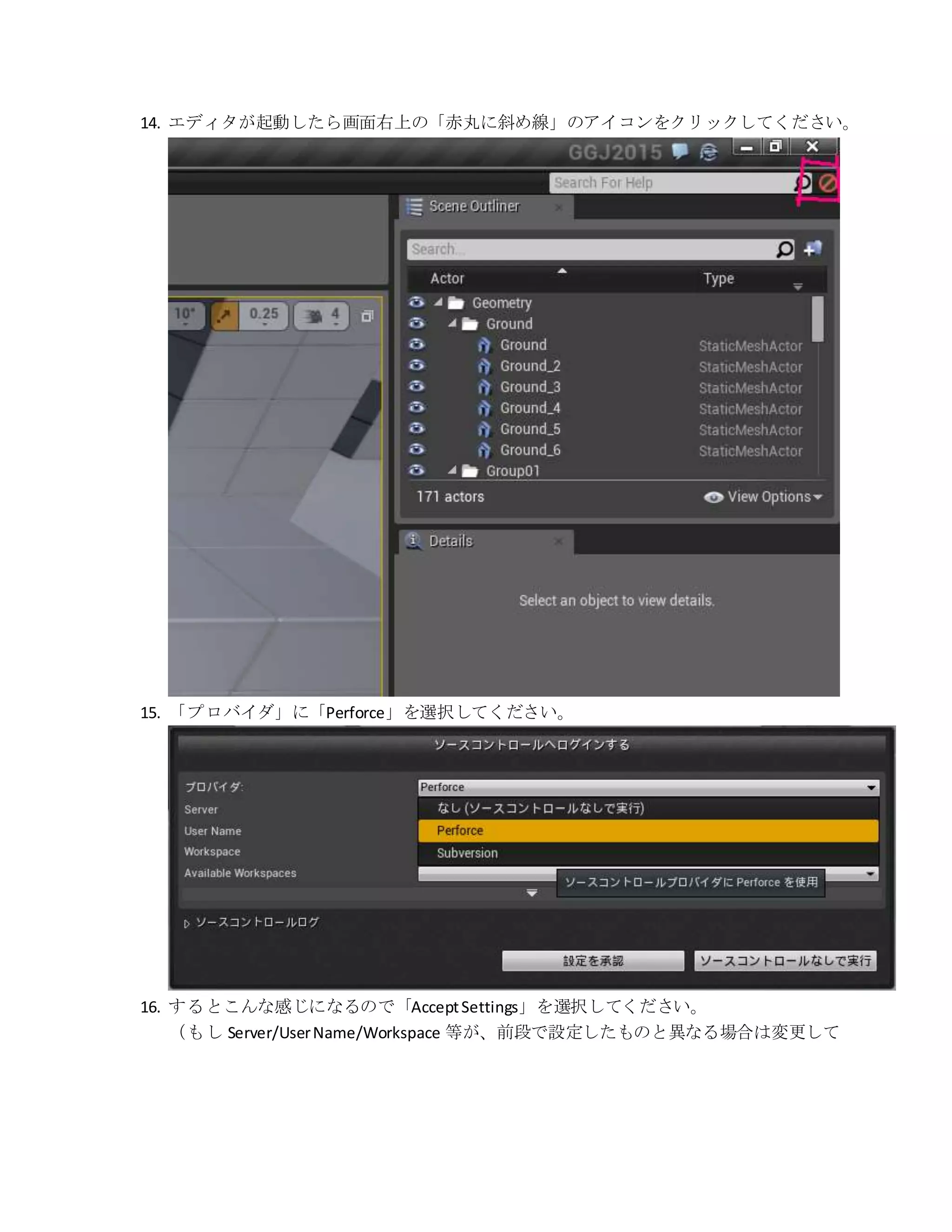Screen dimensions: 952x1232
Task: Select Subversion in the provider list
Action: [x=648, y=853]
